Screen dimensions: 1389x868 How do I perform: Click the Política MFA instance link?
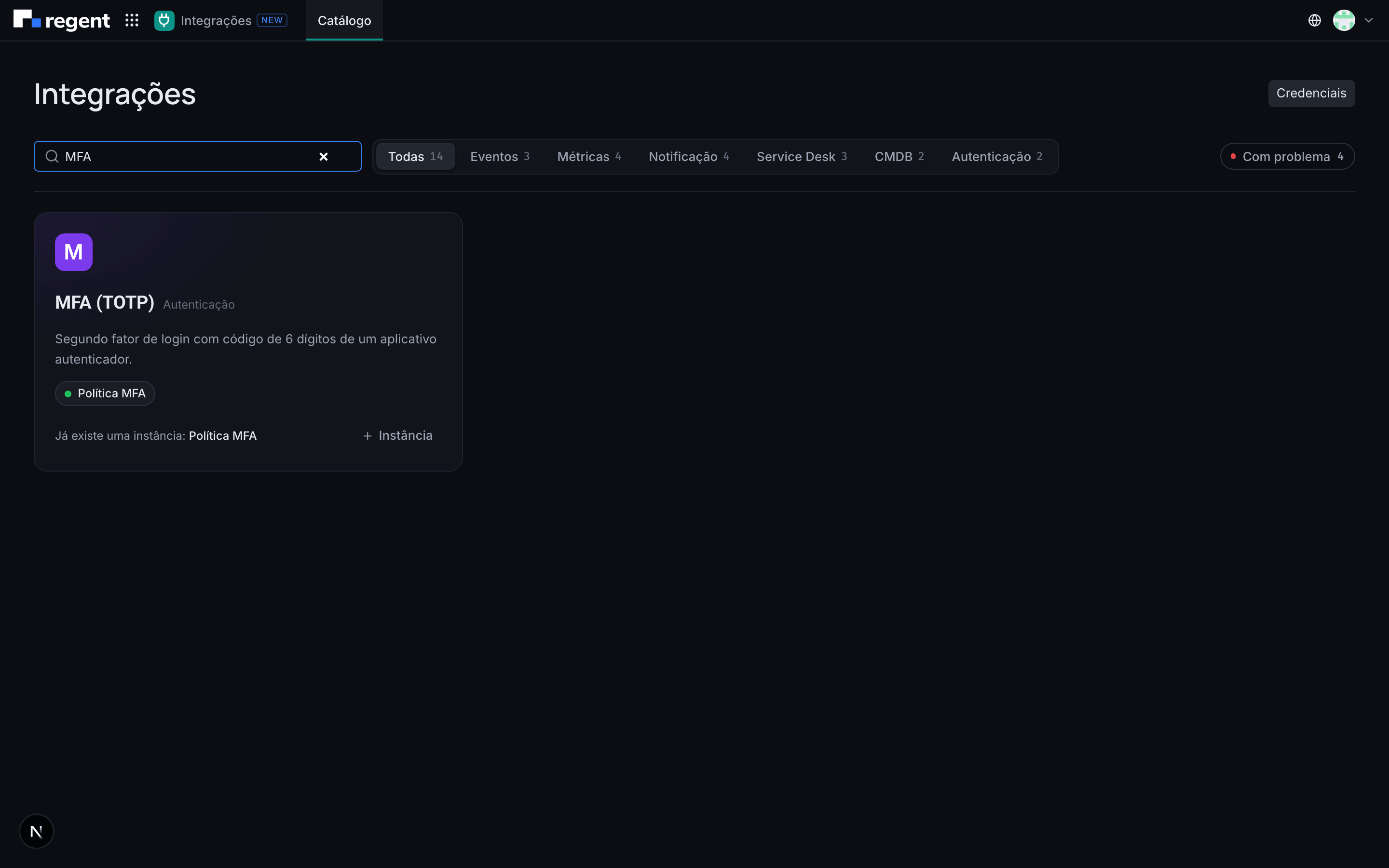coord(223,436)
